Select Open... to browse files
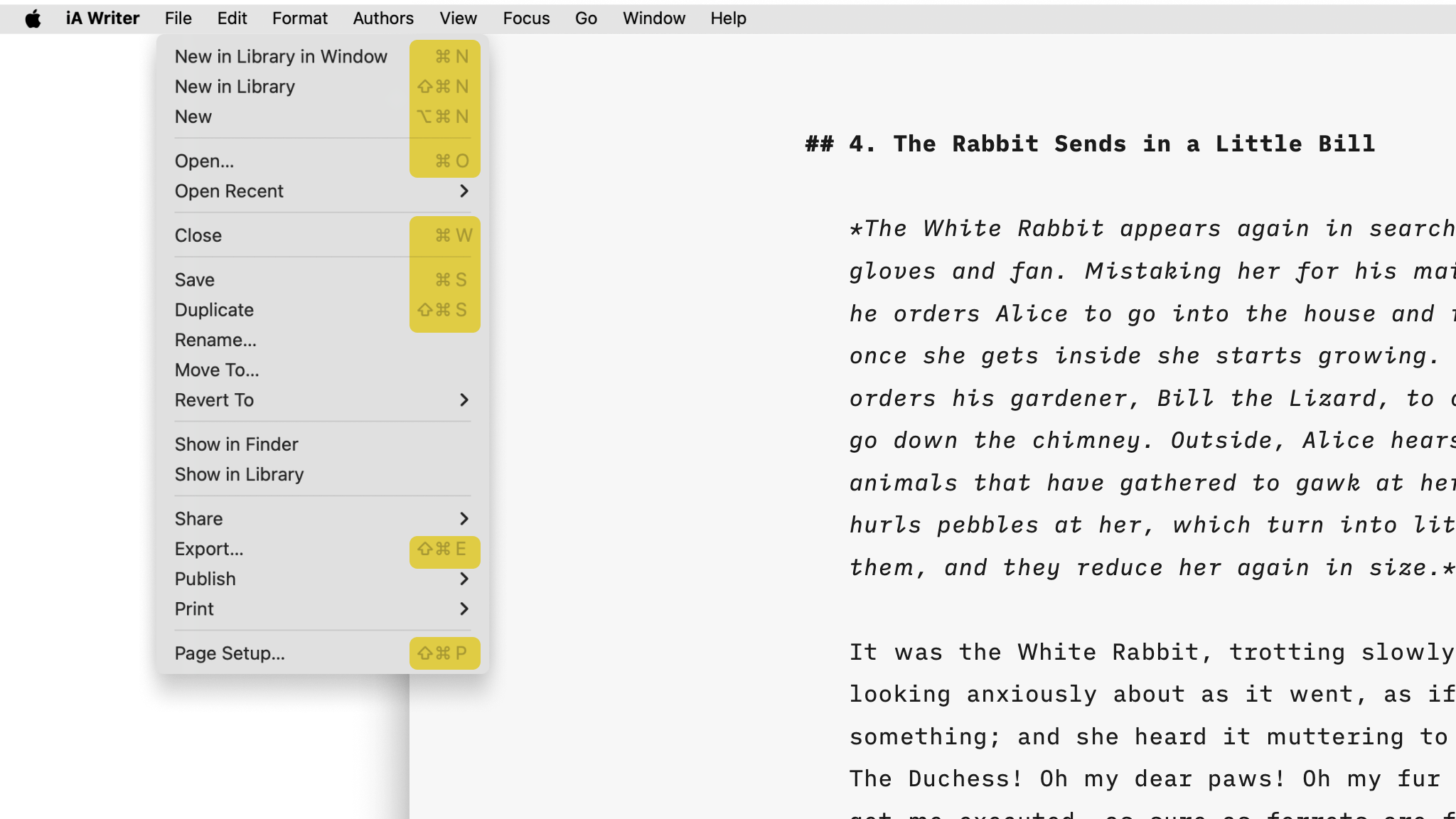 pyautogui.click(x=205, y=161)
